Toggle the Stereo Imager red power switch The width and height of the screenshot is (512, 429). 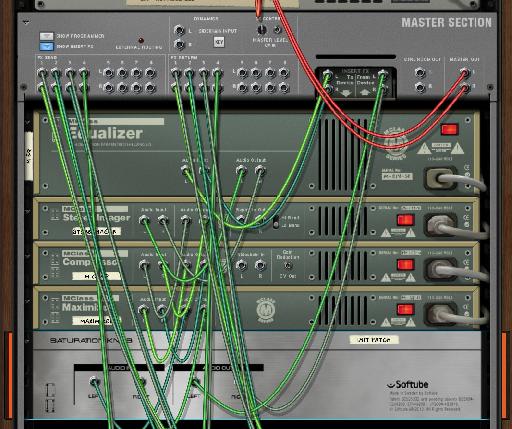point(406,220)
